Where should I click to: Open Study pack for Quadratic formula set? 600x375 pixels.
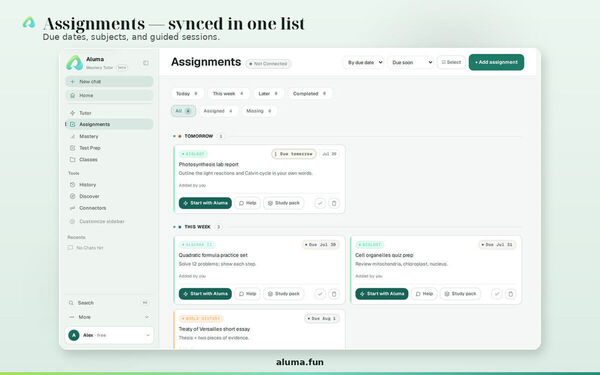point(284,294)
